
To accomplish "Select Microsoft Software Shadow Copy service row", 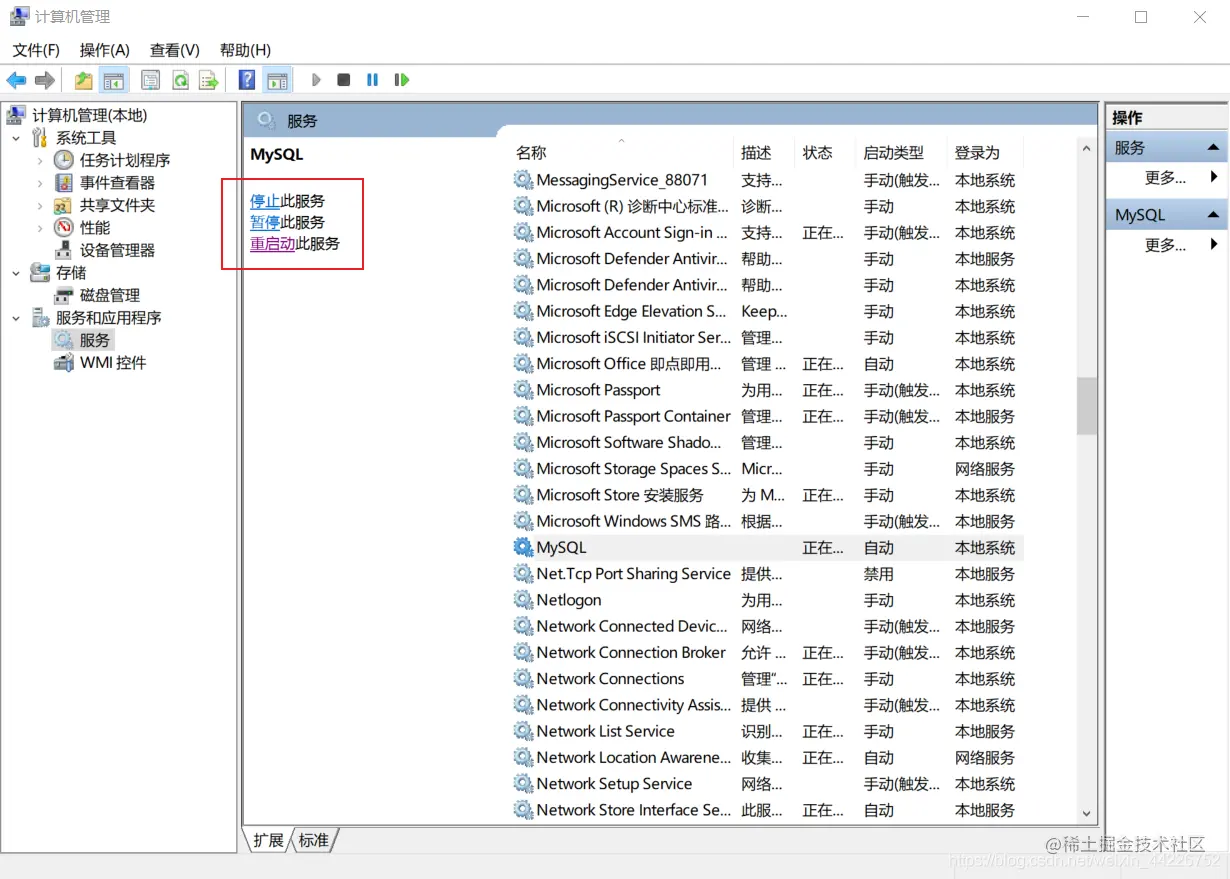I will coord(767,442).
